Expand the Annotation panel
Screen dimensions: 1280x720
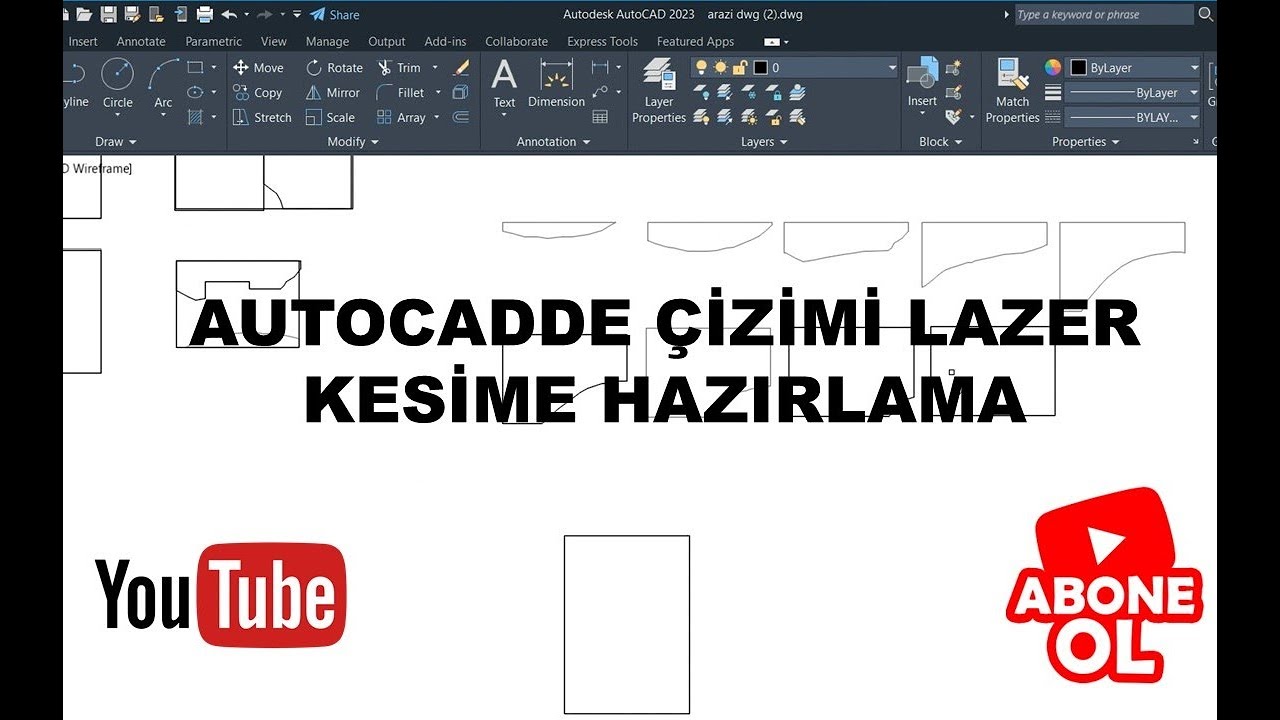coord(553,142)
